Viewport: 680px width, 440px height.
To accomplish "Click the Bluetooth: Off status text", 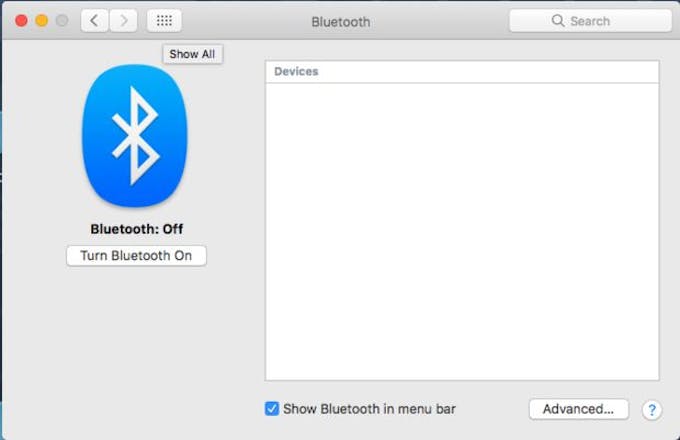I will pyautogui.click(x=137, y=229).
